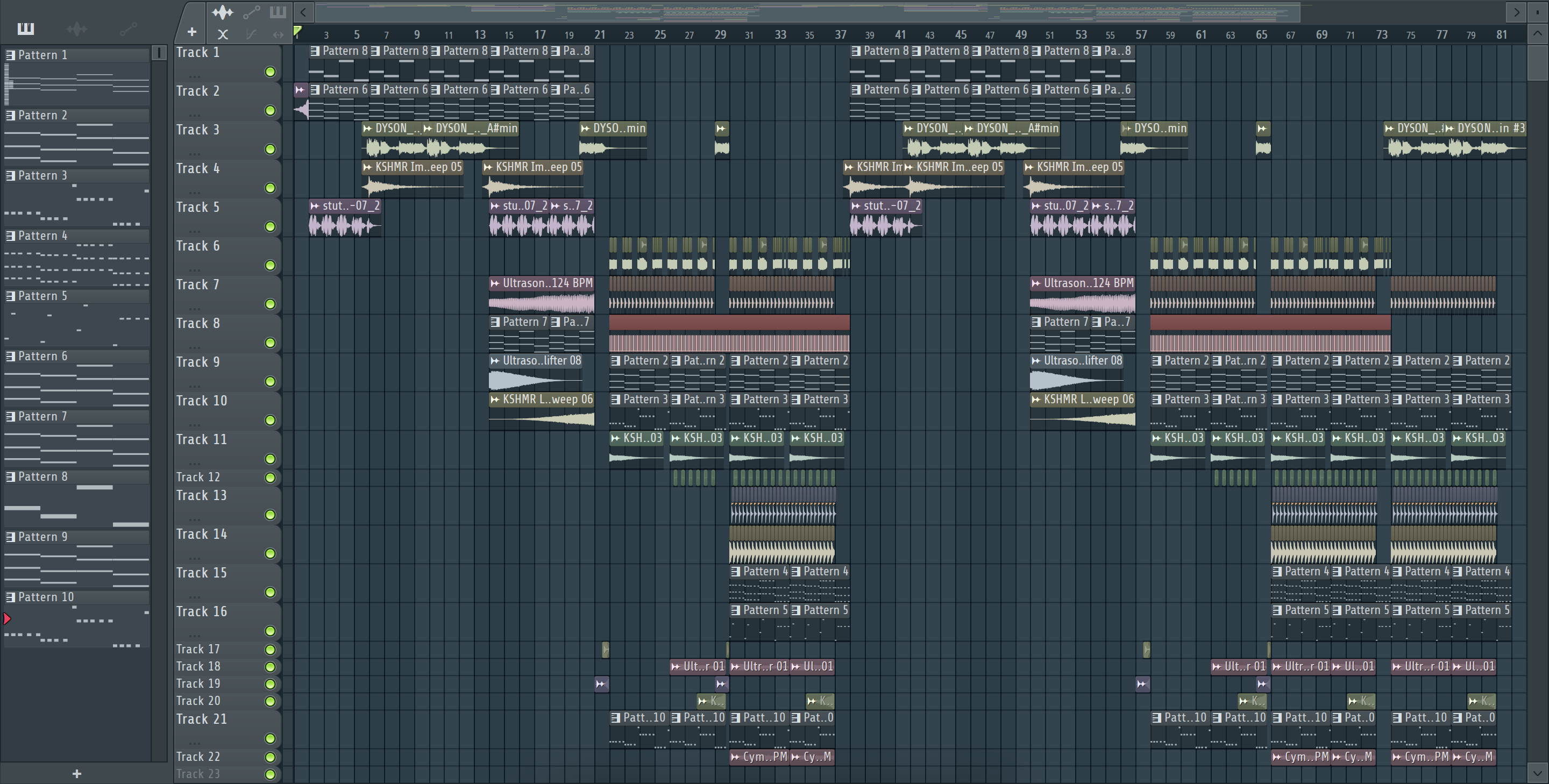The image size is (1549, 784).
Task: Select the long red clip on Track 8
Action: (729, 333)
